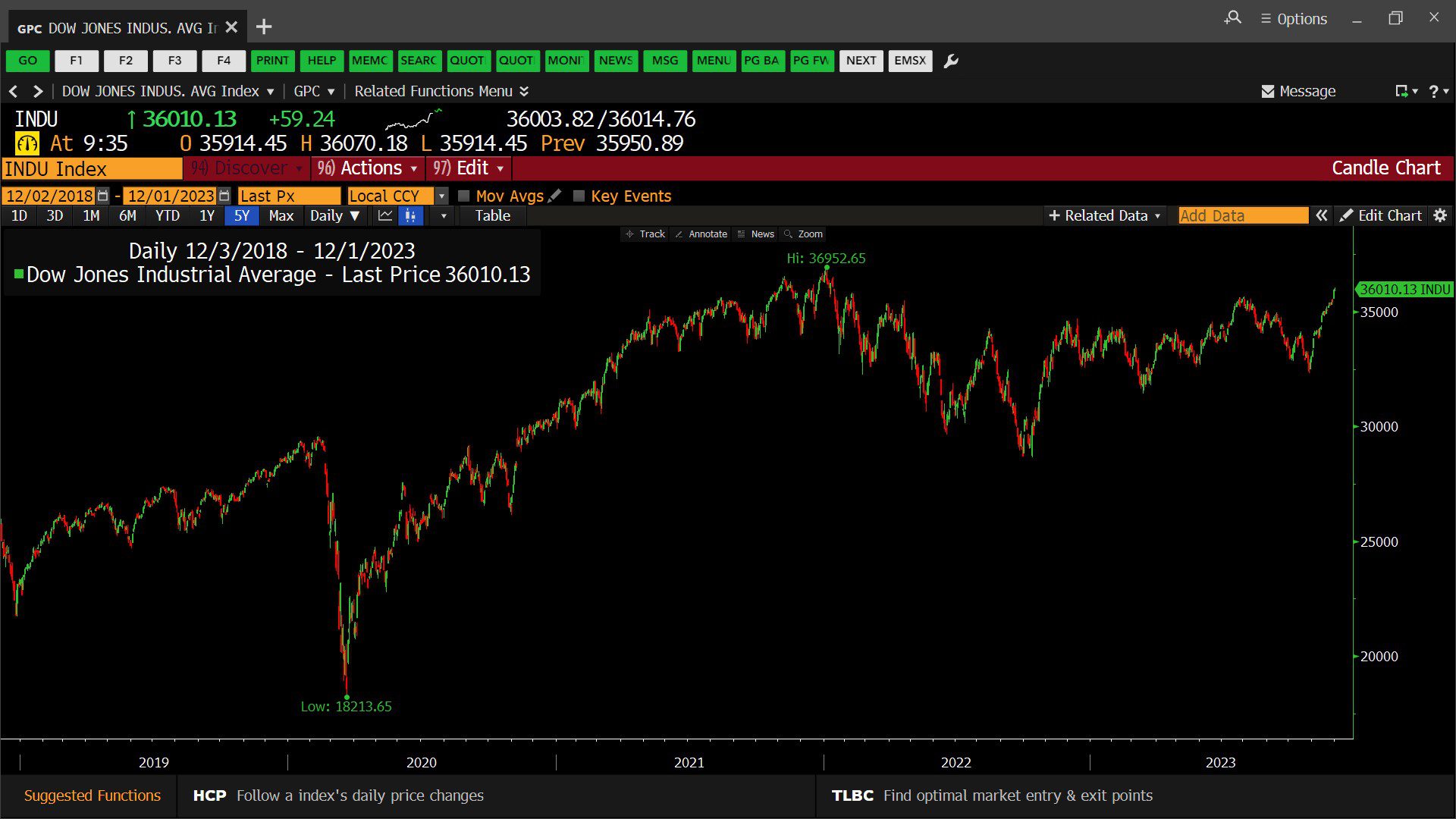Enable the Key Events checkbox
Screen dimensions: 1456x819
tap(579, 196)
